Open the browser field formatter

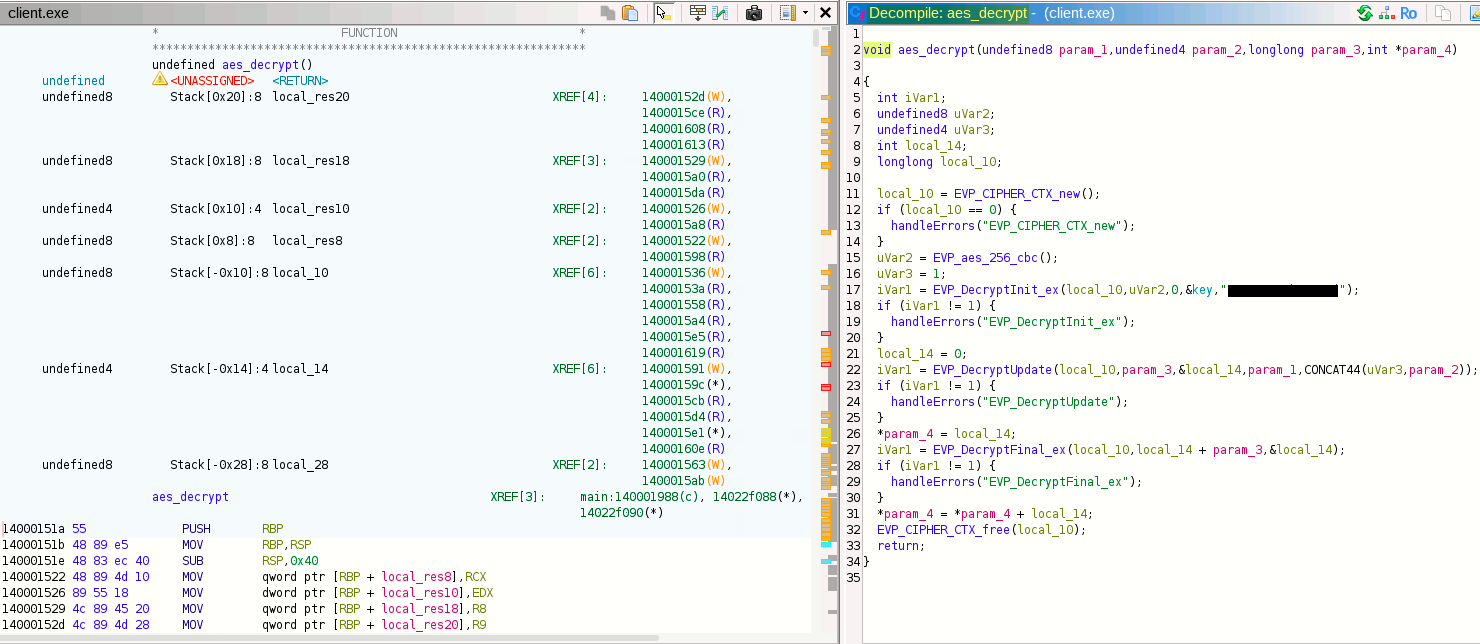697,13
